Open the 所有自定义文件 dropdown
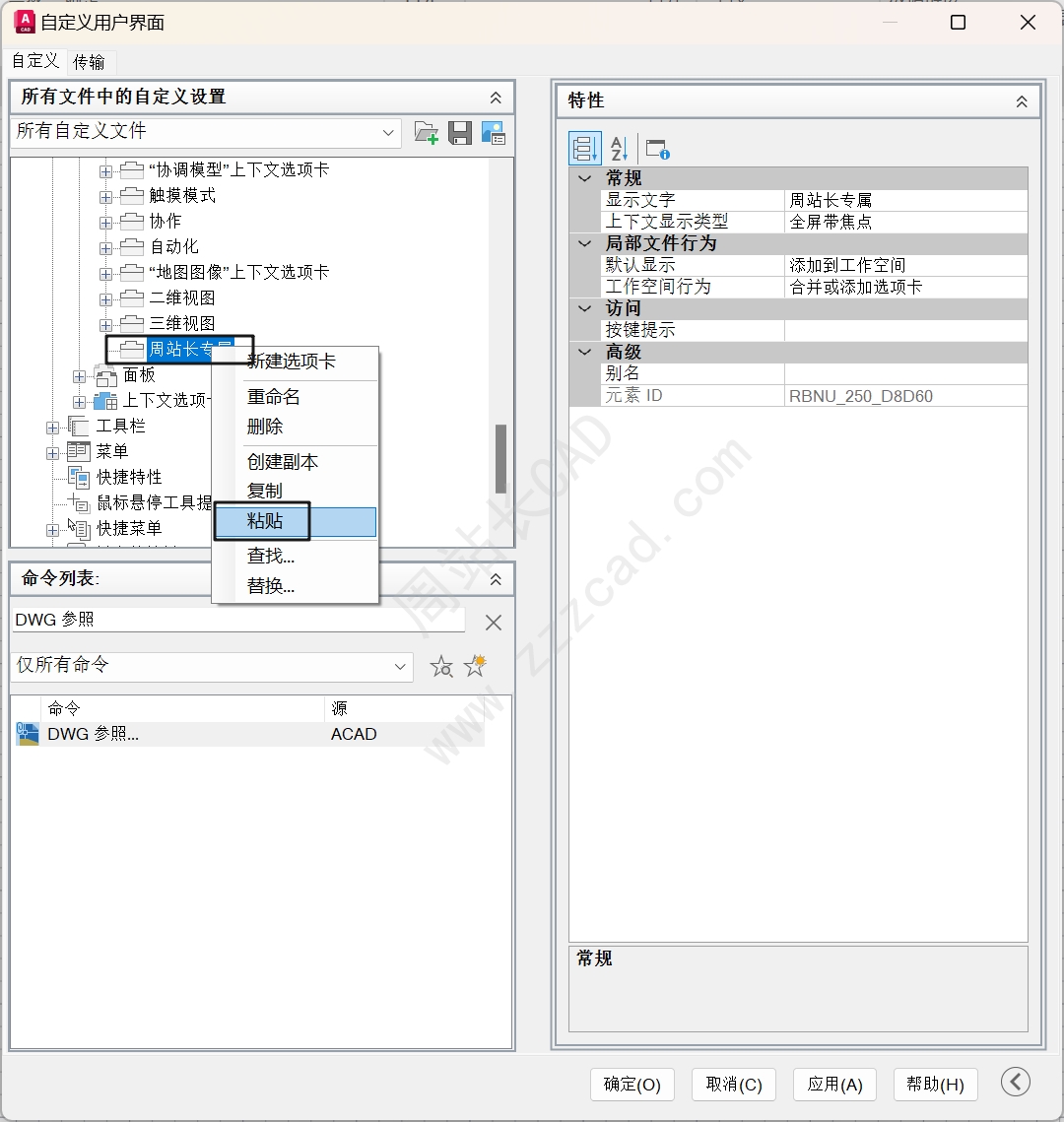 (x=388, y=132)
